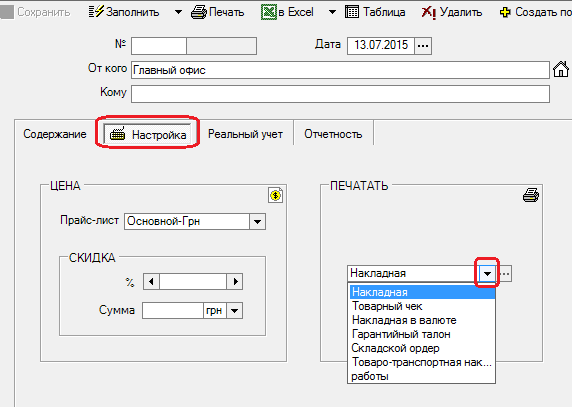Open the Отчетность tab
Screen dimensions: 572x407
333,134
